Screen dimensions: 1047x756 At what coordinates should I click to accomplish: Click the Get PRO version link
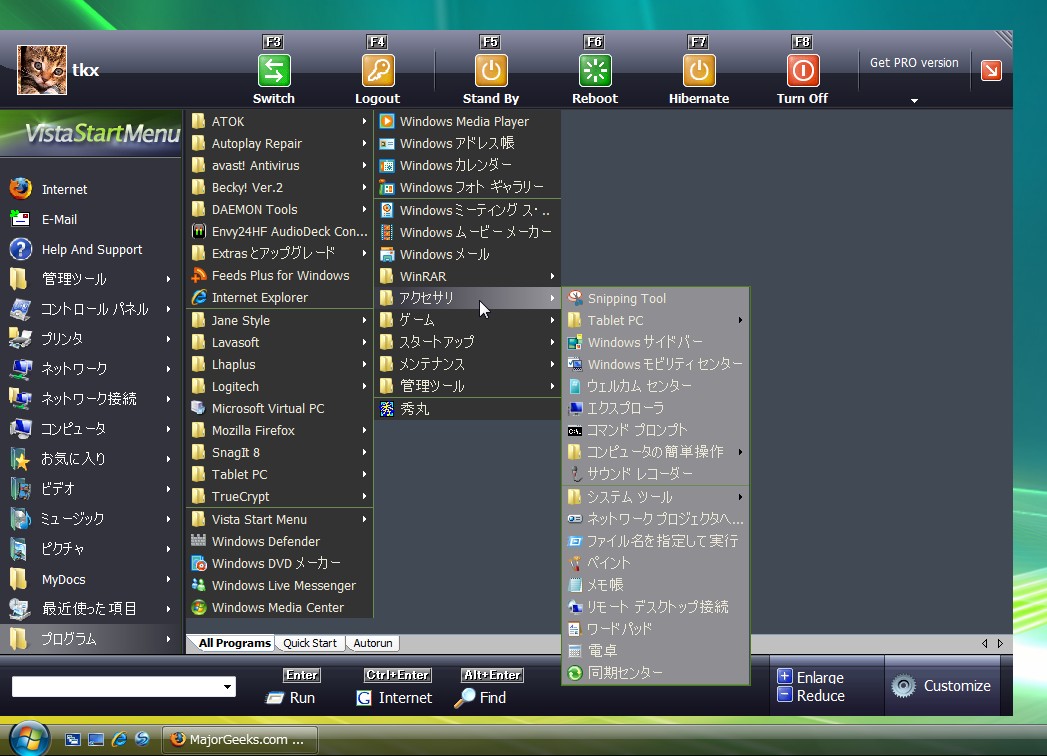913,63
